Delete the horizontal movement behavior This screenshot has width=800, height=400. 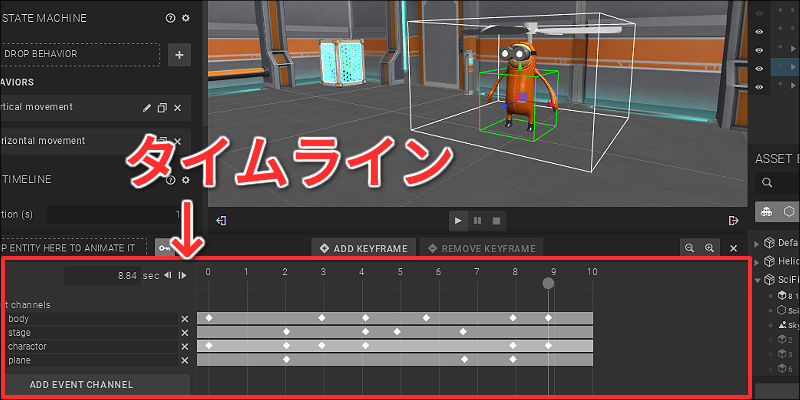tap(178, 141)
